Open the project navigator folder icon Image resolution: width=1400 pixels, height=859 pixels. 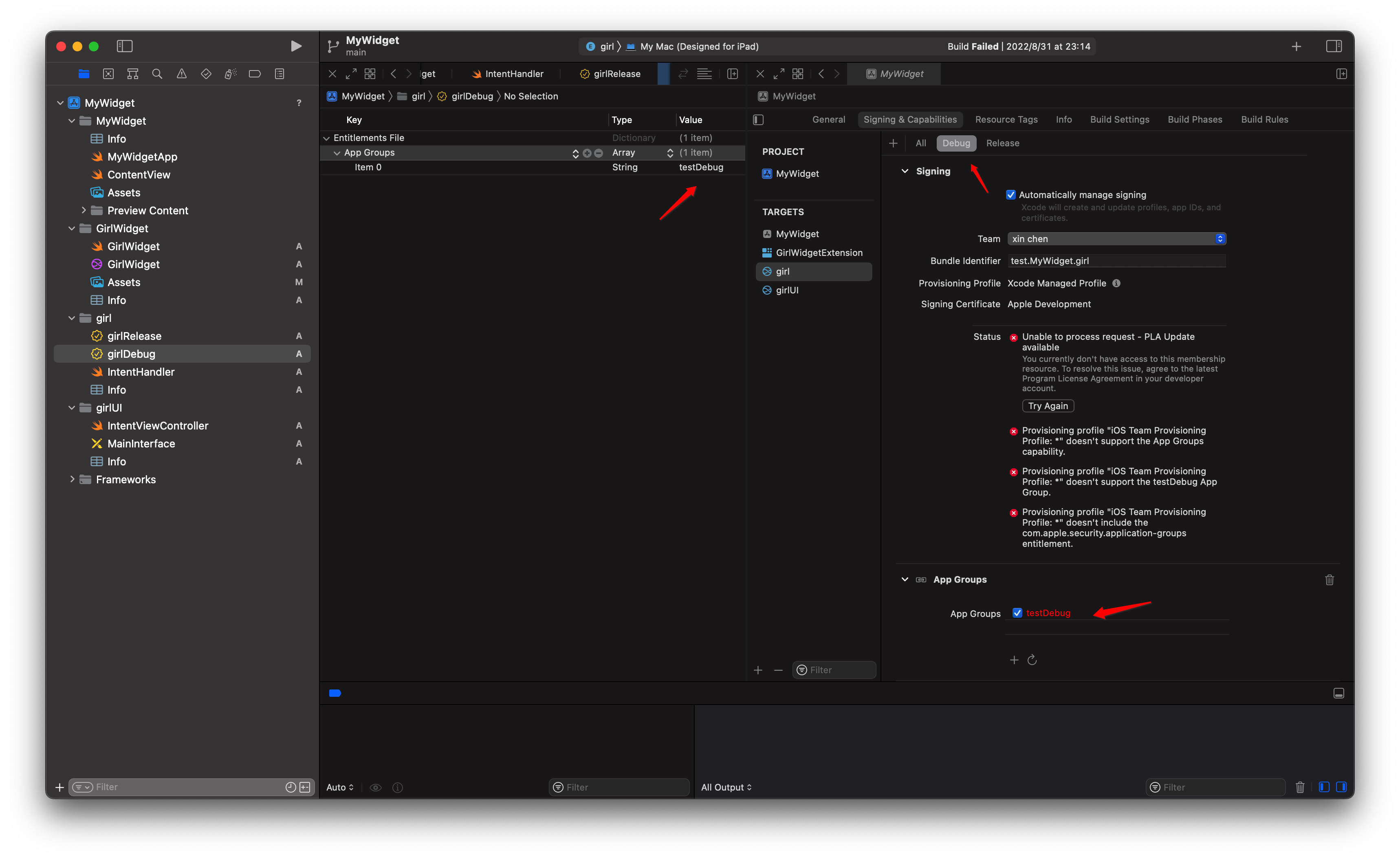(x=84, y=74)
